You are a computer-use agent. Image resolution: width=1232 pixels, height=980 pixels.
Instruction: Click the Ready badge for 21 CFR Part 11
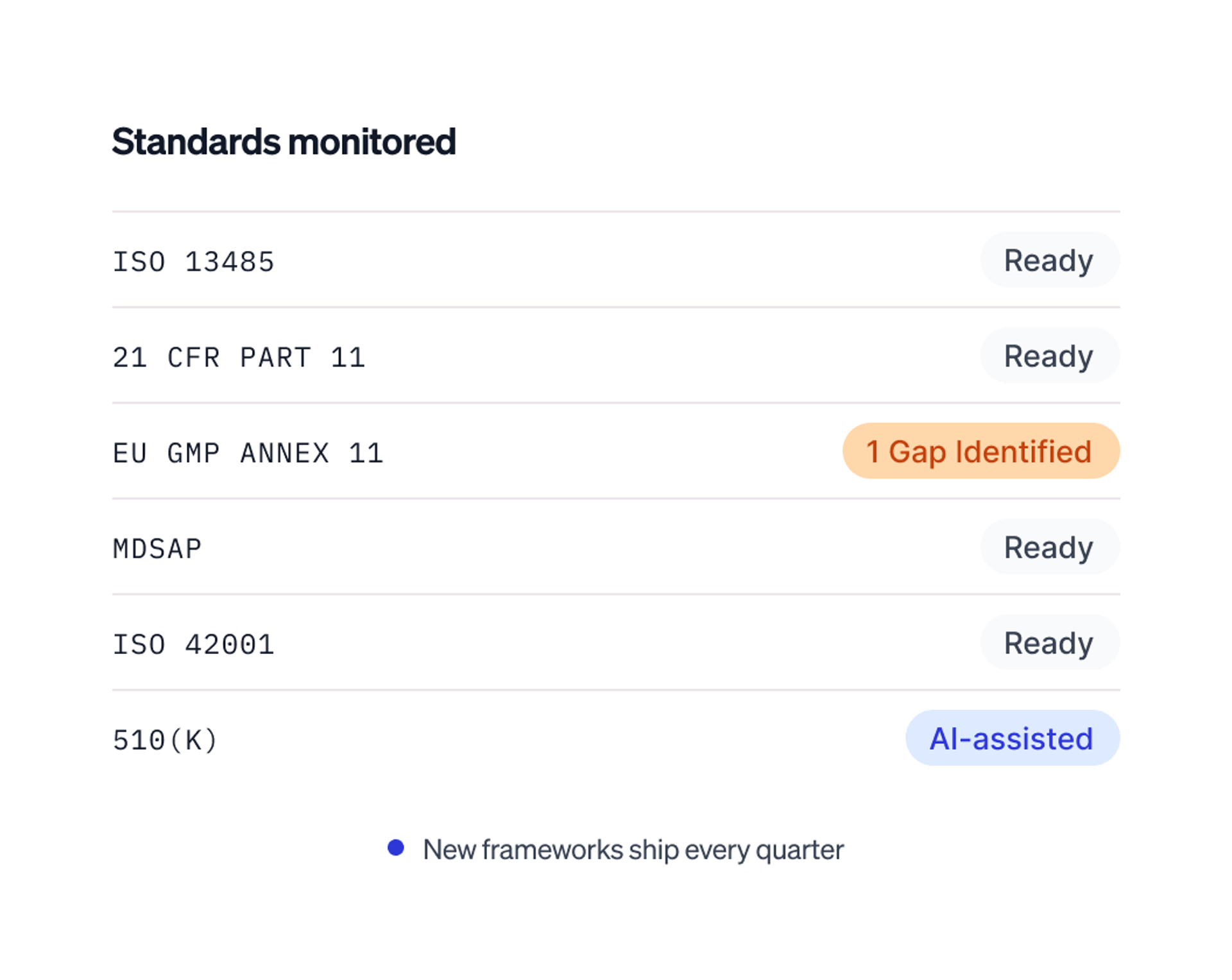point(1049,356)
